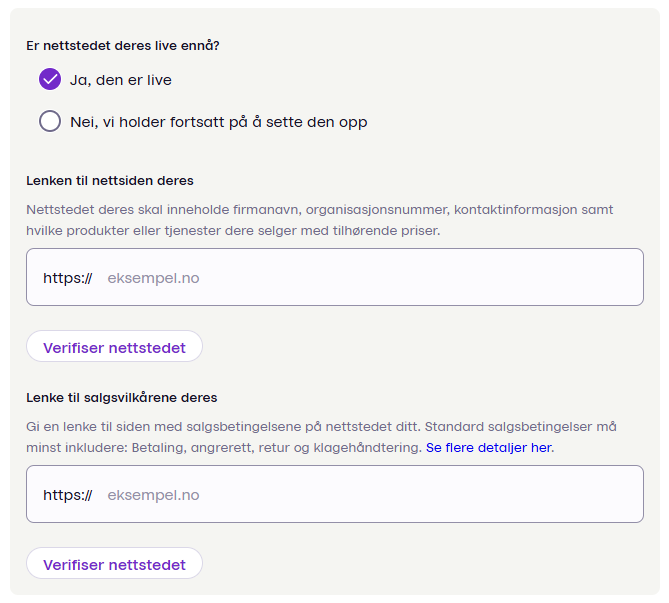This screenshot has height=603, width=669.
Task: Click the https:// prefix in salgsvilkårene field
Action: (x=67, y=495)
